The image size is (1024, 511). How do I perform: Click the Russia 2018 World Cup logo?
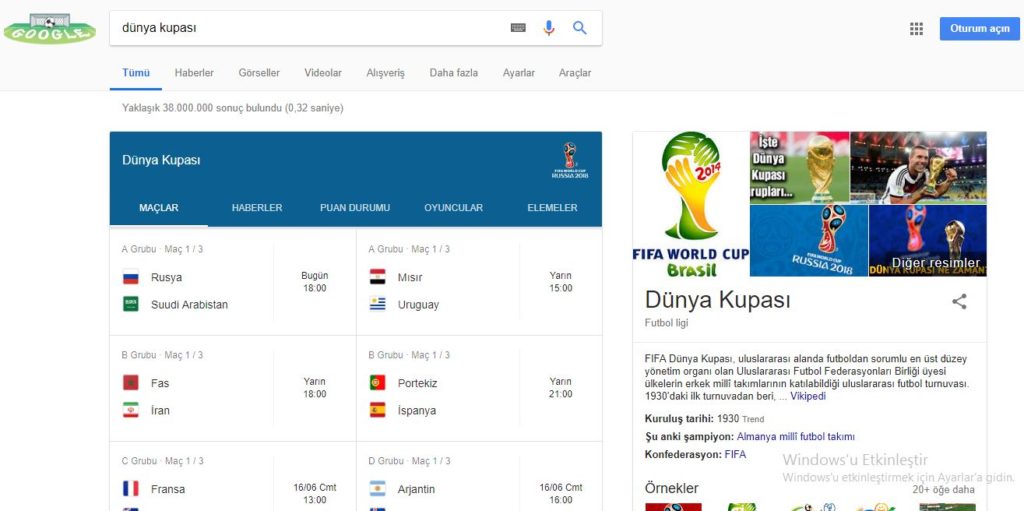coord(569,161)
